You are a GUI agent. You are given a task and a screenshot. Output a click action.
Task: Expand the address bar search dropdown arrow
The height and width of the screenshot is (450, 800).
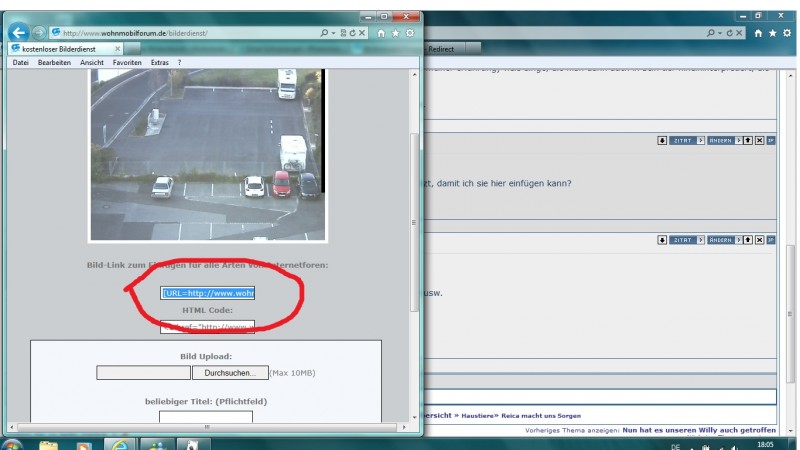tap(334, 33)
